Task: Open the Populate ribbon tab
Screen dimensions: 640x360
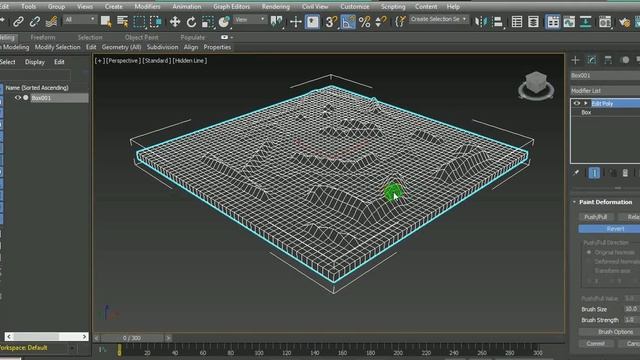Action: (x=193, y=37)
